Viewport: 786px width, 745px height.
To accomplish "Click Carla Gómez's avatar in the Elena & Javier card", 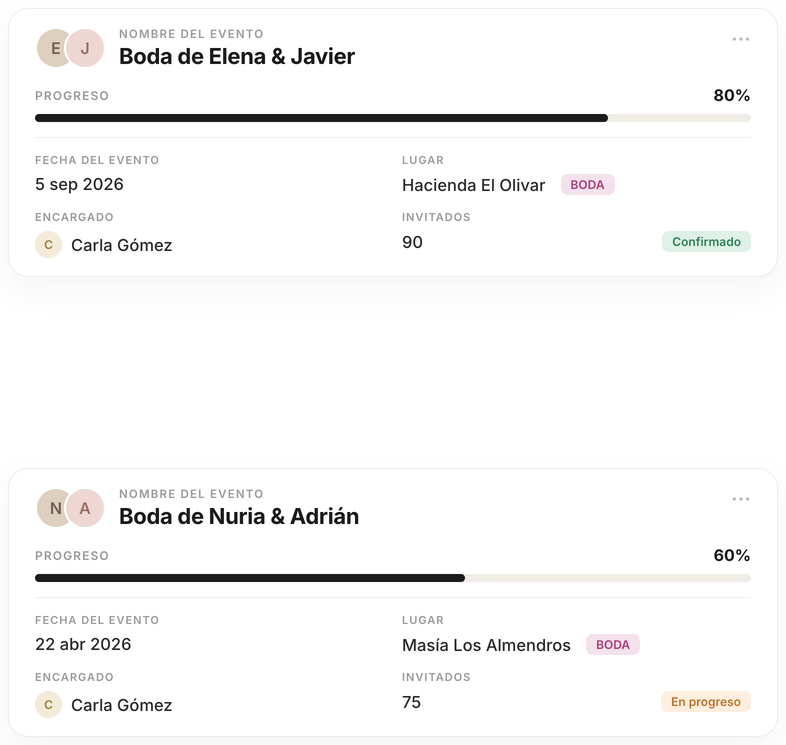I will click(48, 245).
